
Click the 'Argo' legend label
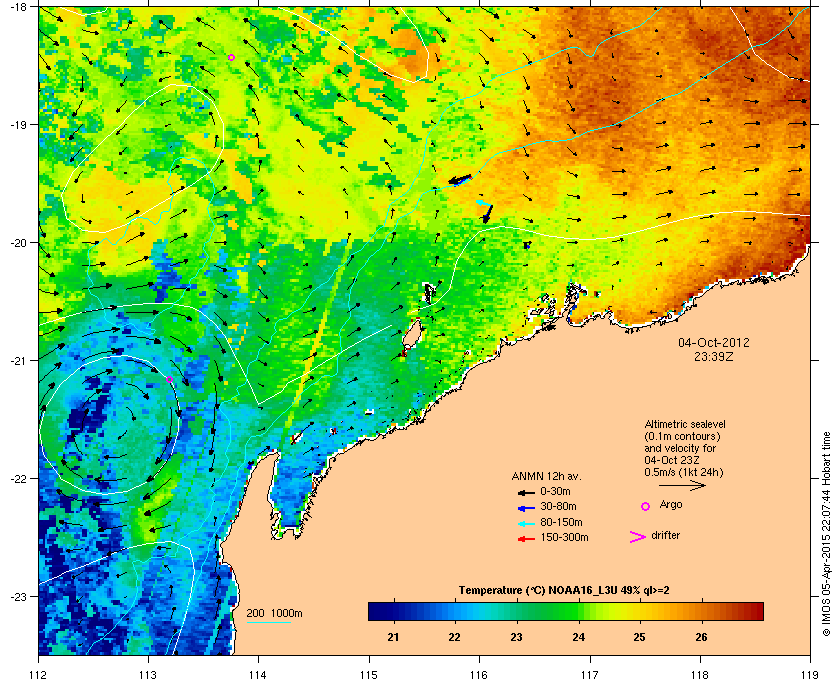(671, 504)
